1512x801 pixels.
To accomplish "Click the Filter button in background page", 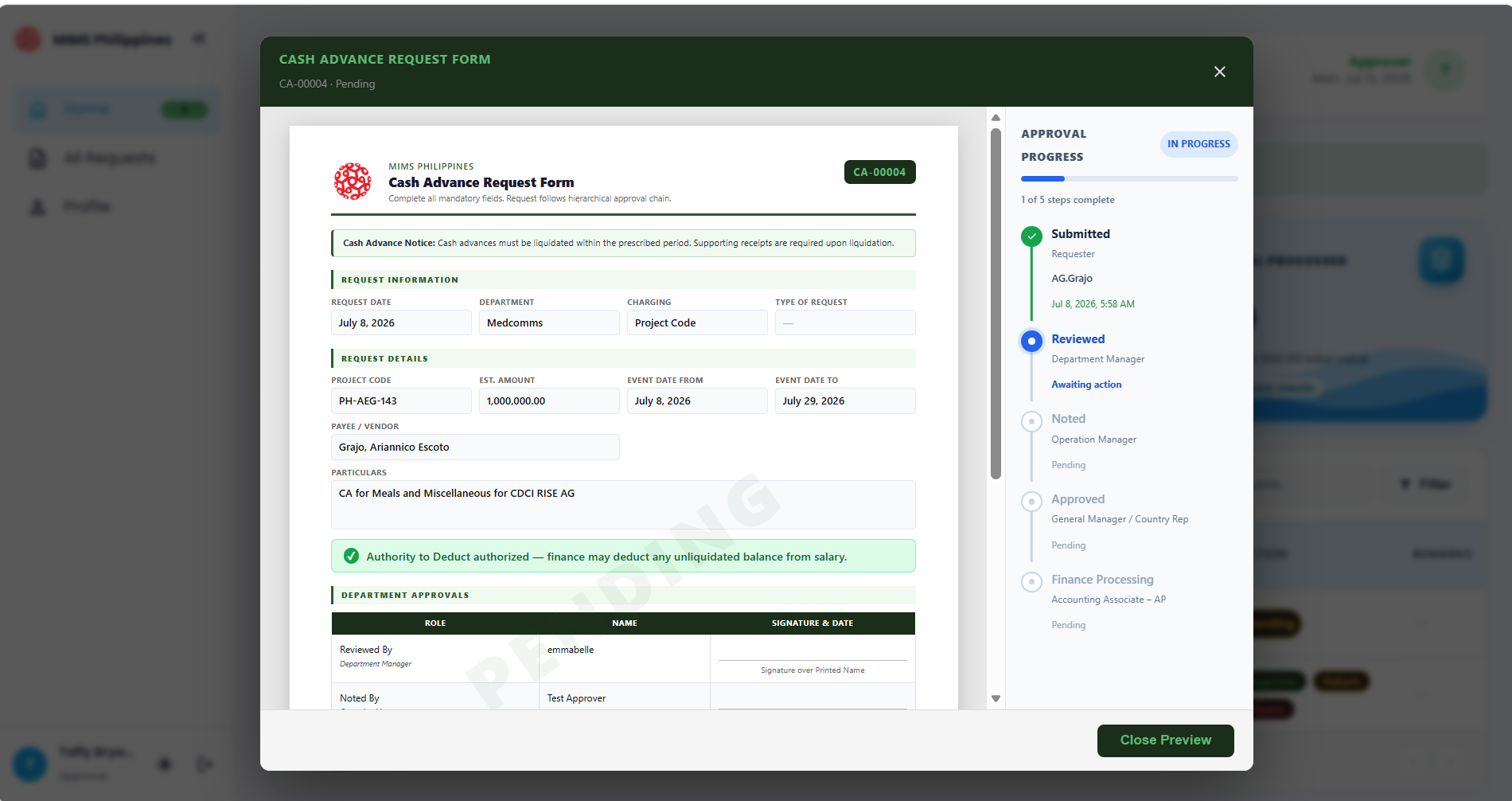I will (x=1424, y=484).
